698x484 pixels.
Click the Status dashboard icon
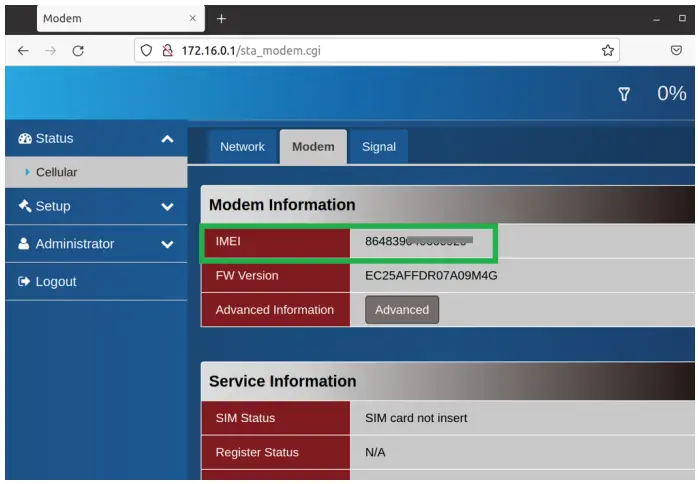pyautogui.click(x=25, y=138)
